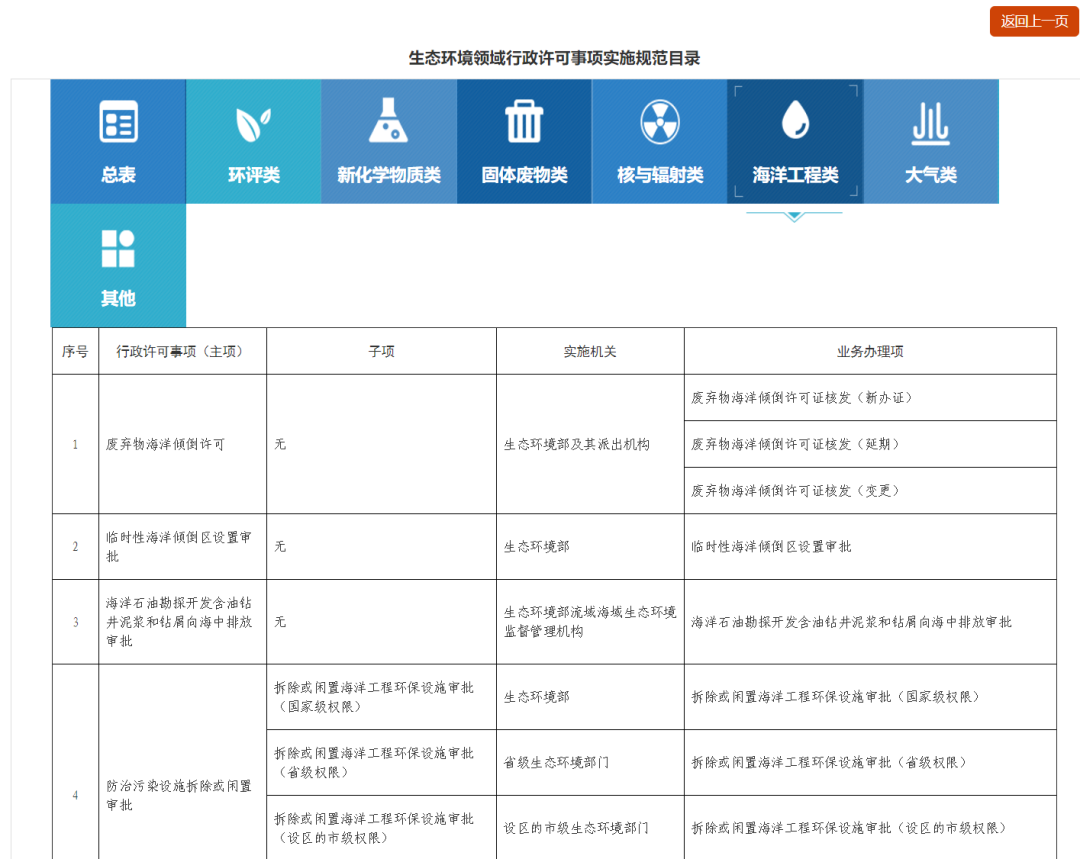Click 设区的市级生态环境部门 cell
The image size is (1080, 859).
pos(590,828)
